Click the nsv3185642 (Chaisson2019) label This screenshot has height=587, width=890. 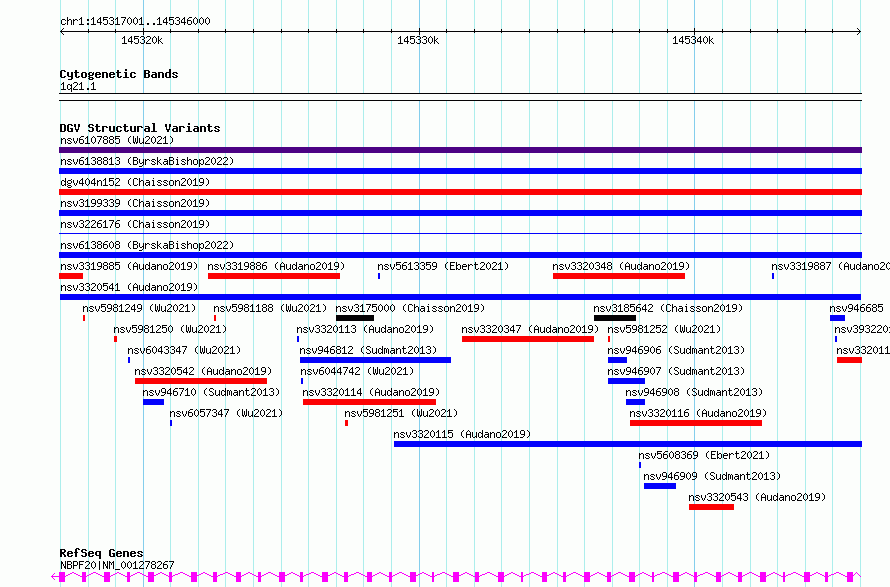point(668,308)
